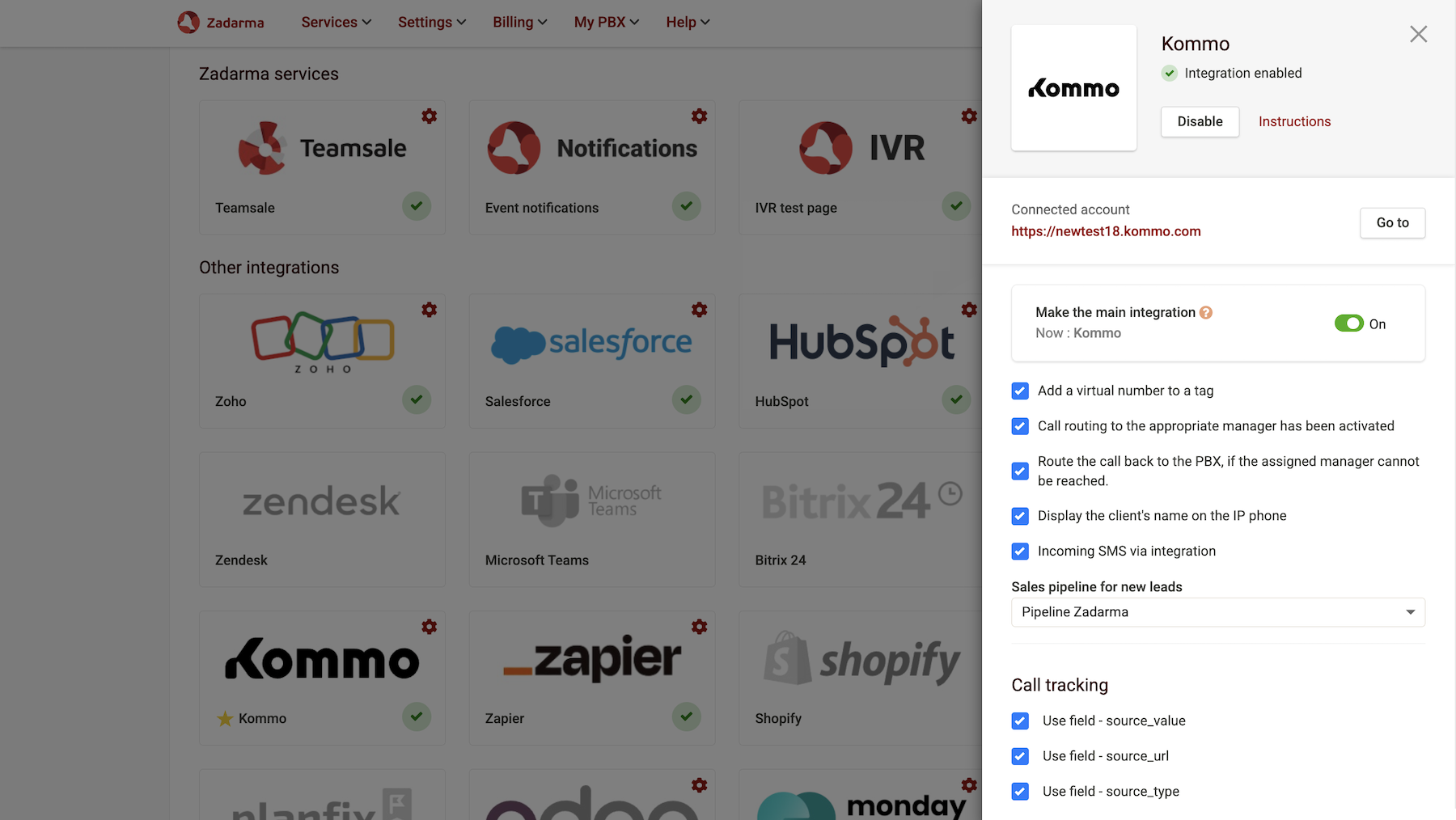Open the Instructions link
The height and width of the screenshot is (820, 1456).
coord(1295,121)
